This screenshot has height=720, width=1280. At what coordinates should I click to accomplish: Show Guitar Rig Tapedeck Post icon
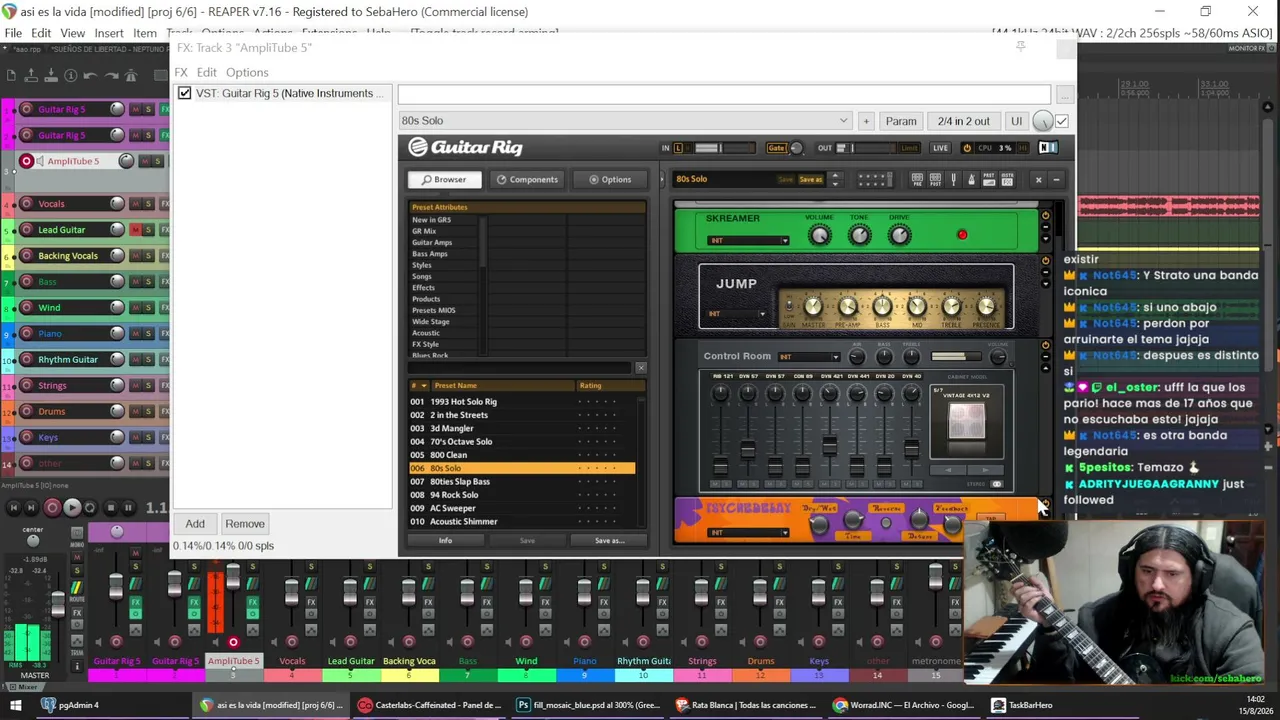(x=935, y=180)
